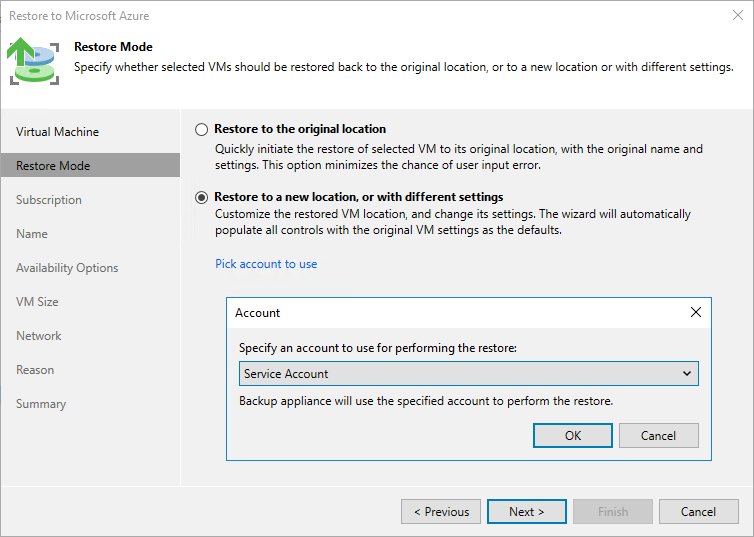Close the Restore to Microsoft Azure window
The width and height of the screenshot is (754, 537).
[x=737, y=16]
